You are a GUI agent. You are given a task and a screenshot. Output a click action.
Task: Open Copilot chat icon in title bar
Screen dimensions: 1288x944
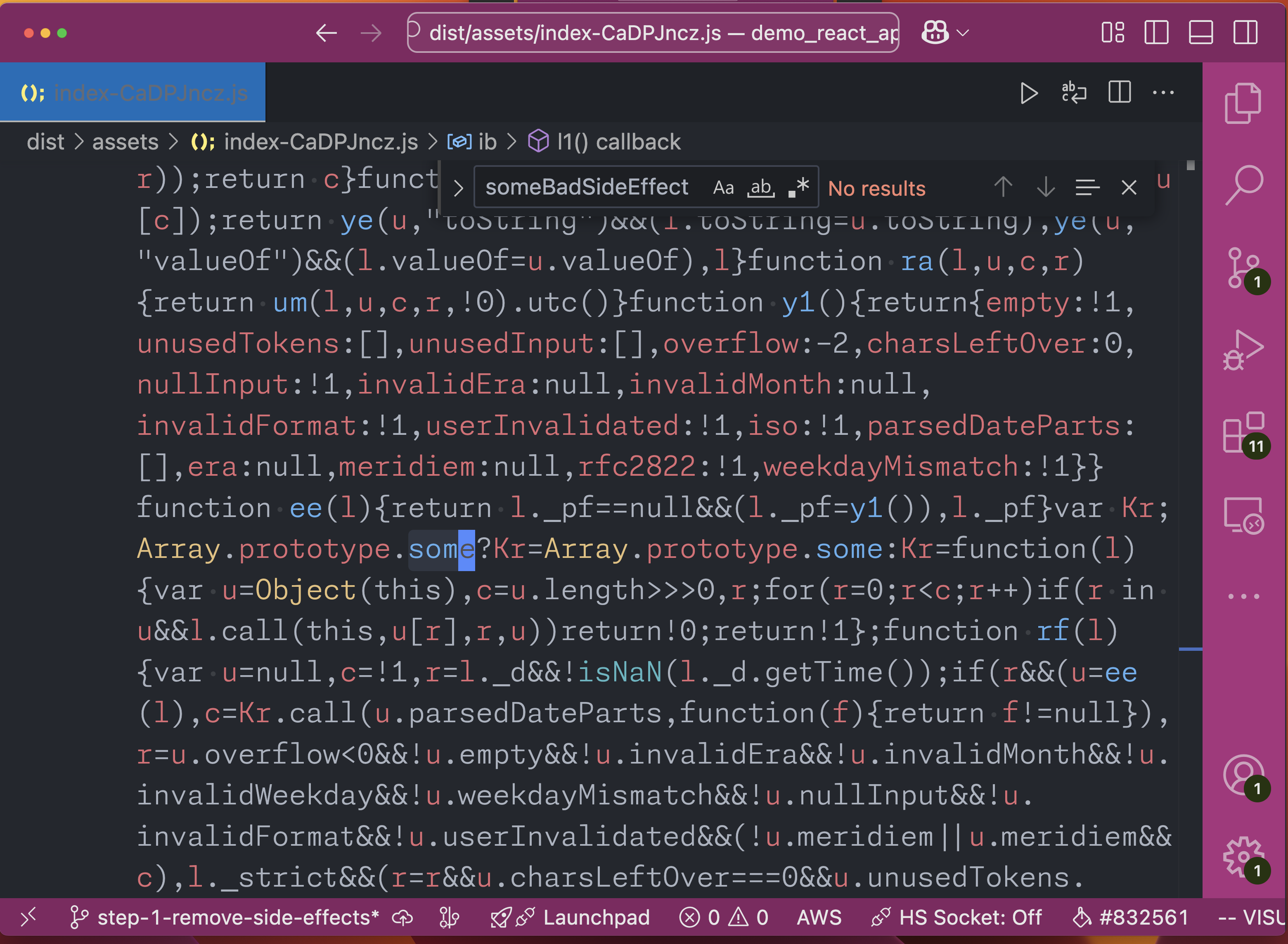tap(935, 33)
